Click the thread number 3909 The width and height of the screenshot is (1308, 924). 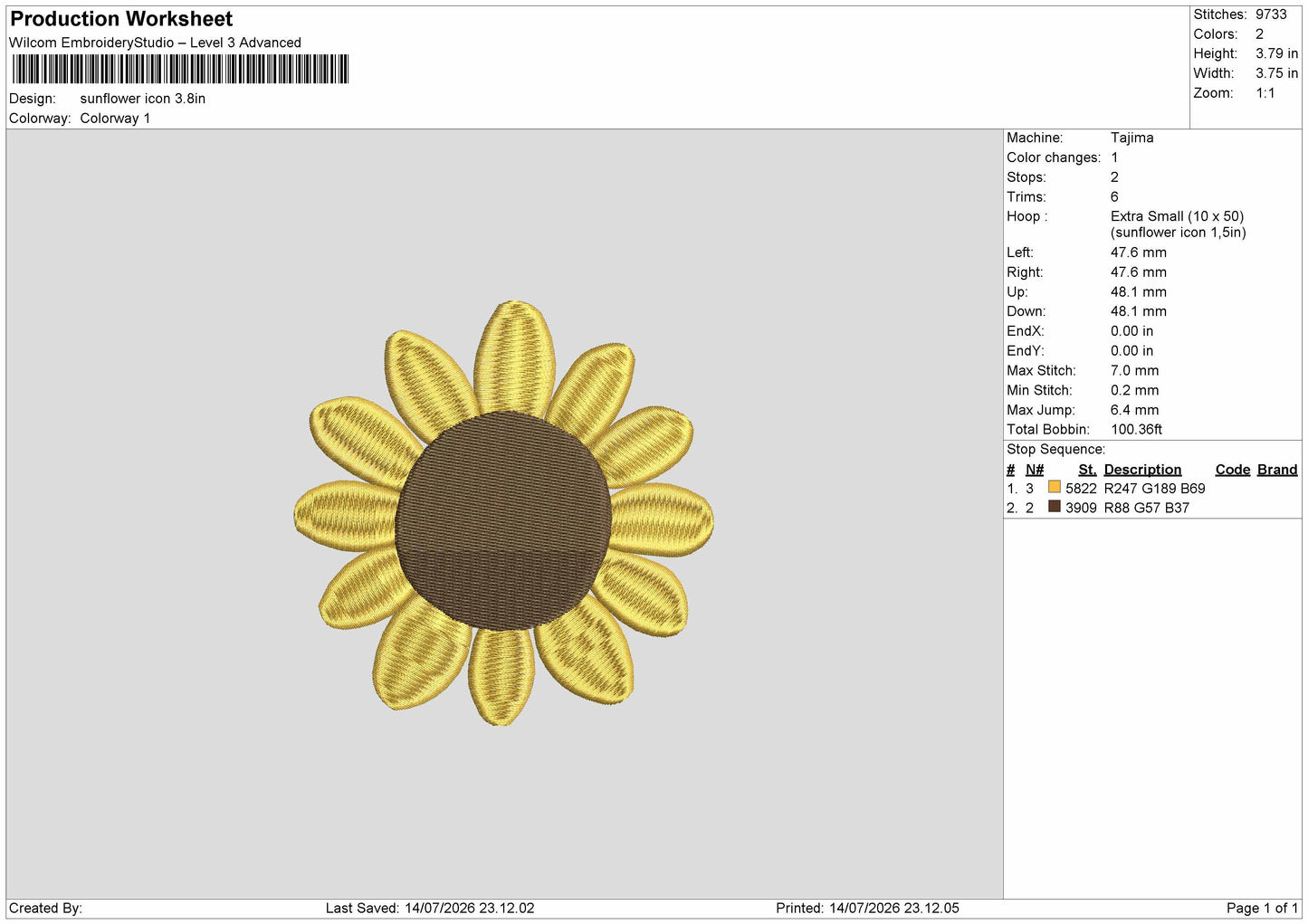[x=1081, y=509]
